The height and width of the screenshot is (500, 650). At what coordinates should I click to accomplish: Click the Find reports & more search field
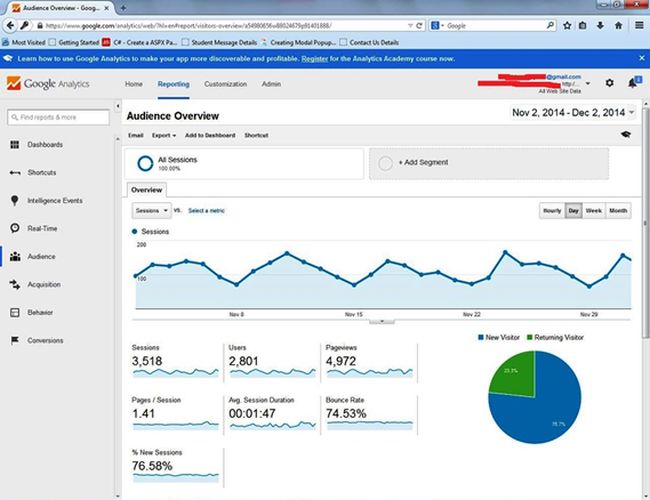[x=58, y=117]
